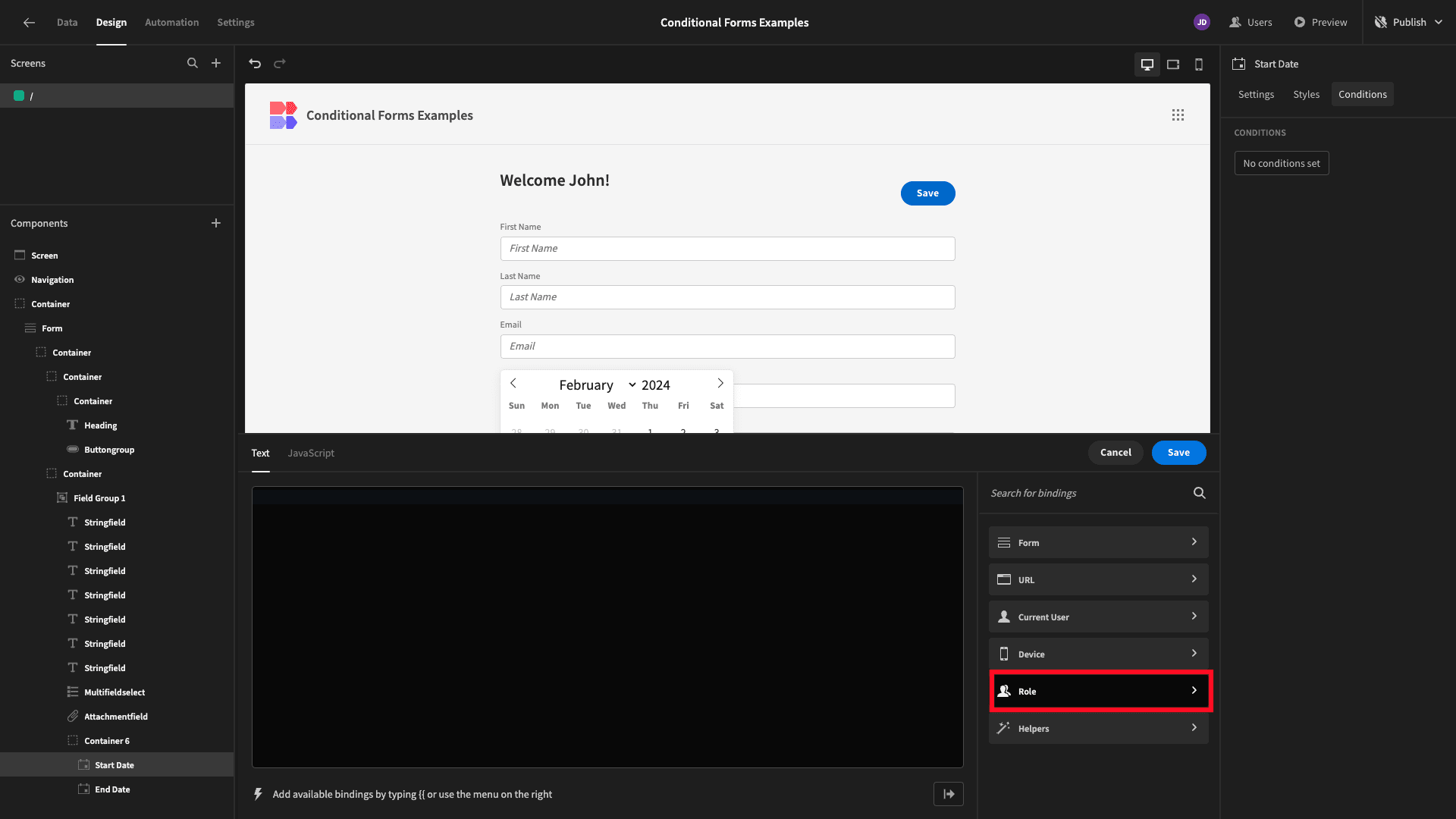
Task: Undo the last change
Action: click(x=255, y=64)
